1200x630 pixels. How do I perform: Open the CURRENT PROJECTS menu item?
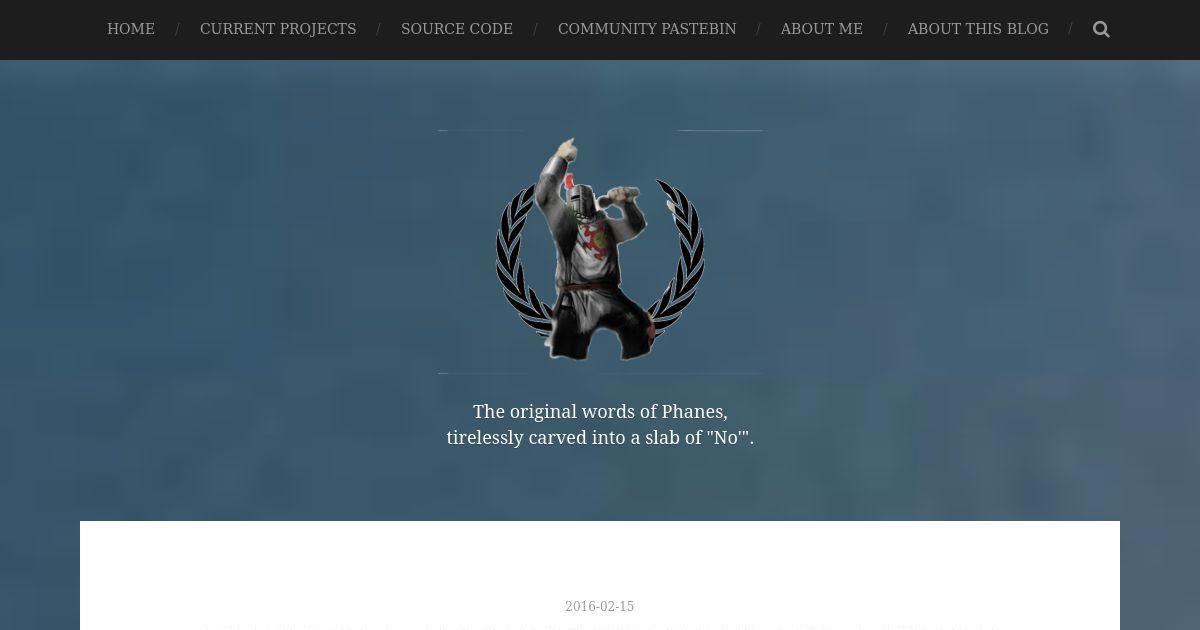[x=278, y=29]
